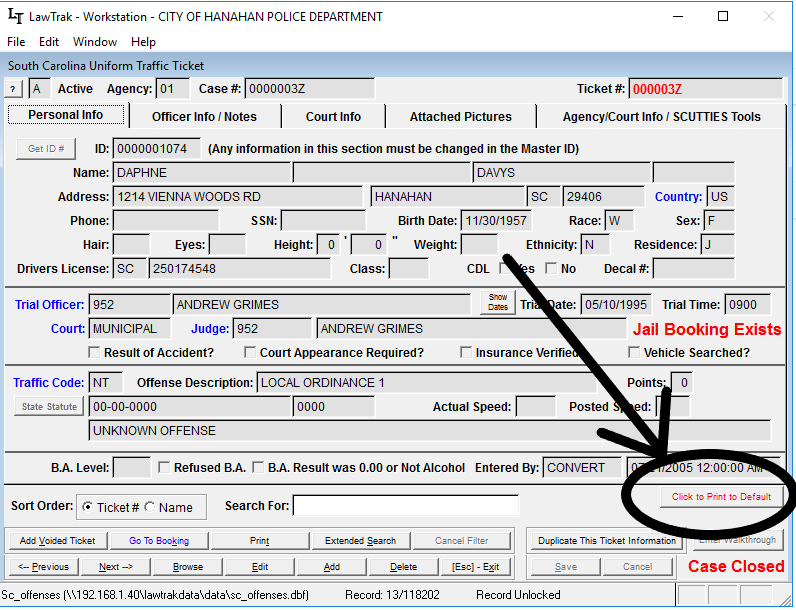This screenshot has width=796, height=610.
Task: Click the Birth Date field
Action: pyautogui.click(x=496, y=221)
